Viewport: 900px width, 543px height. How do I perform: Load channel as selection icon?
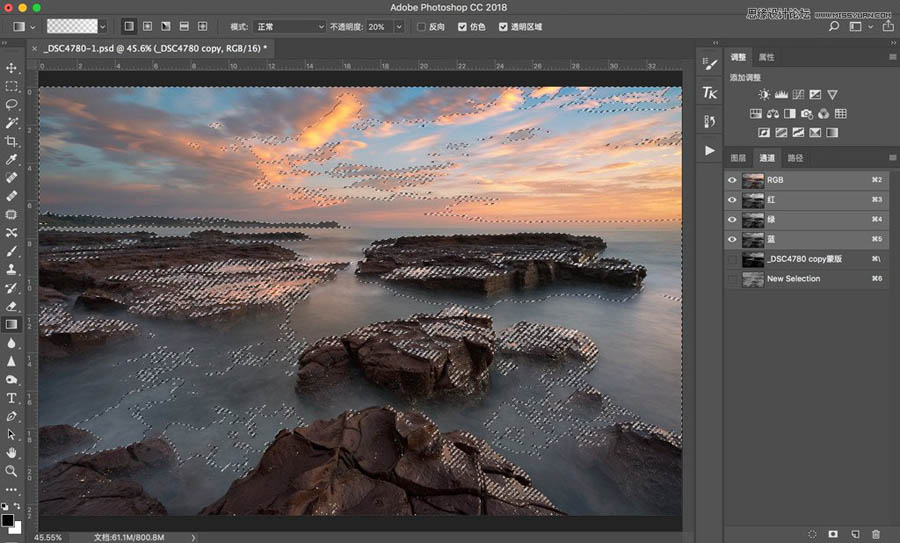click(812, 534)
